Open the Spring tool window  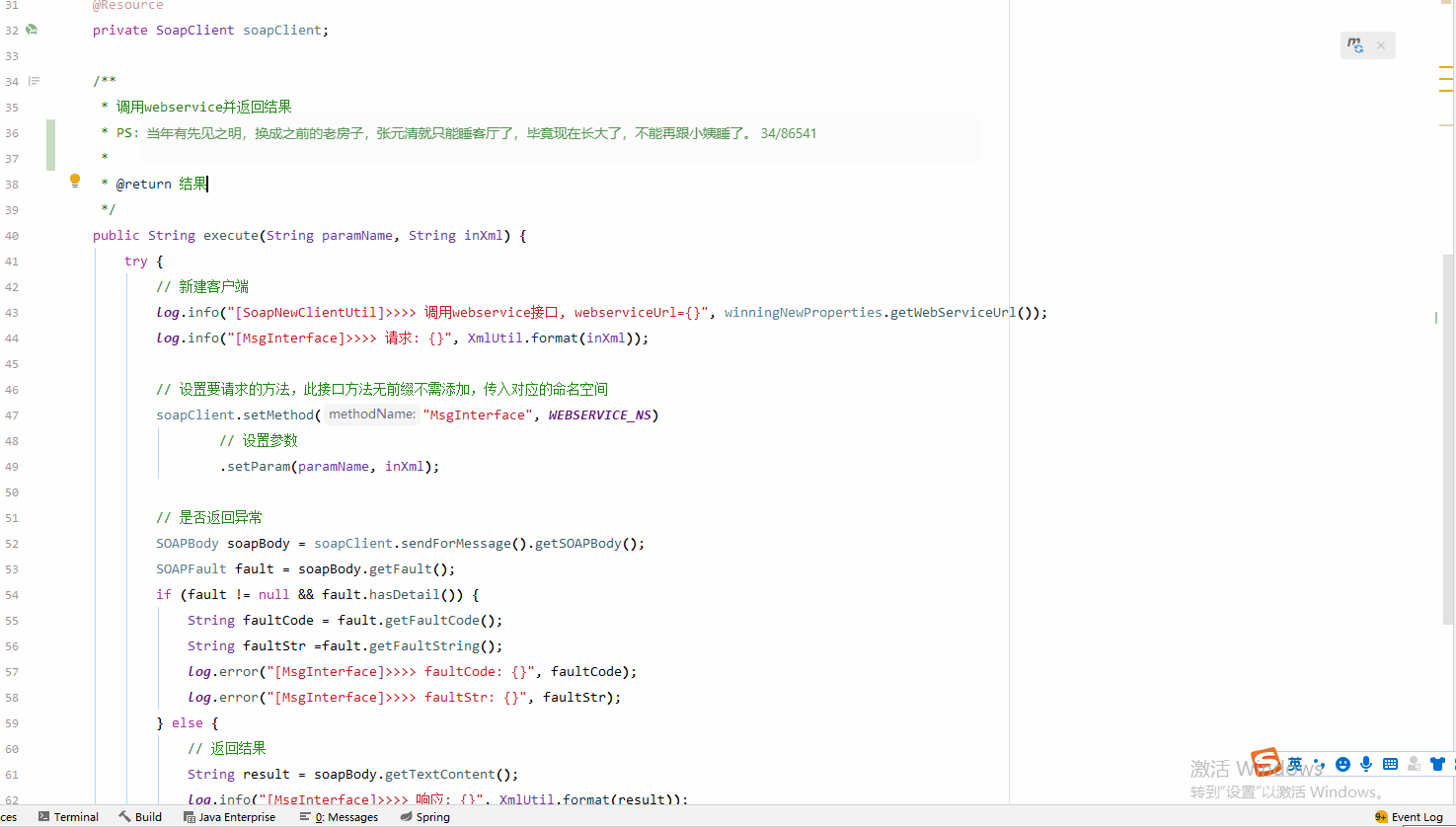[x=425, y=816]
